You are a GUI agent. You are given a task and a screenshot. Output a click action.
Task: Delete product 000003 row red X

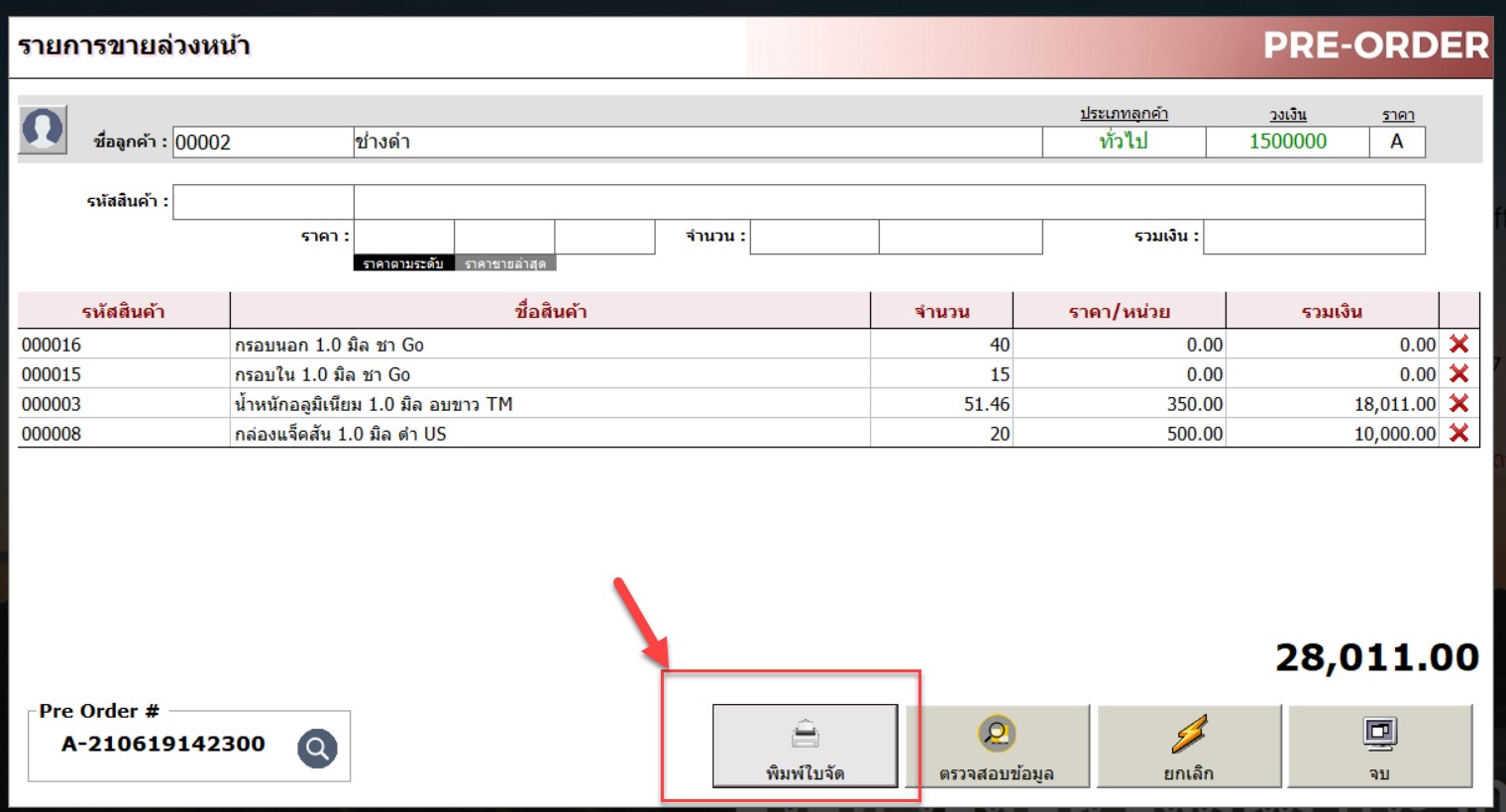[x=1458, y=404]
